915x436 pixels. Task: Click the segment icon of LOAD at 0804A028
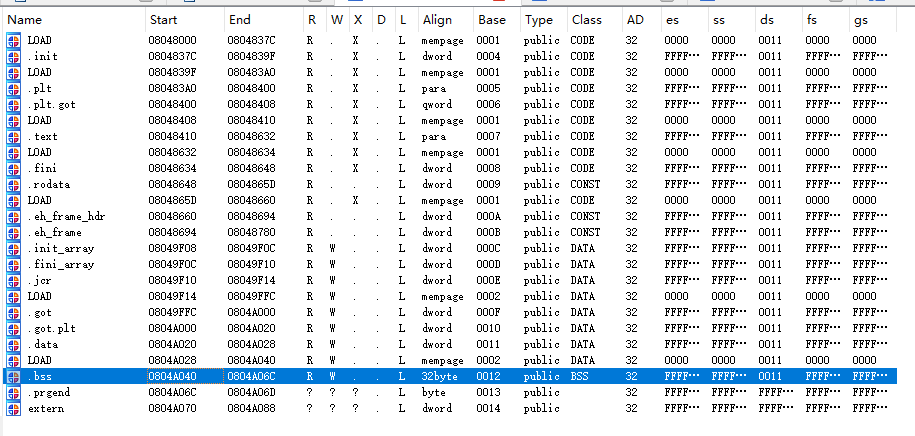(x=13, y=360)
